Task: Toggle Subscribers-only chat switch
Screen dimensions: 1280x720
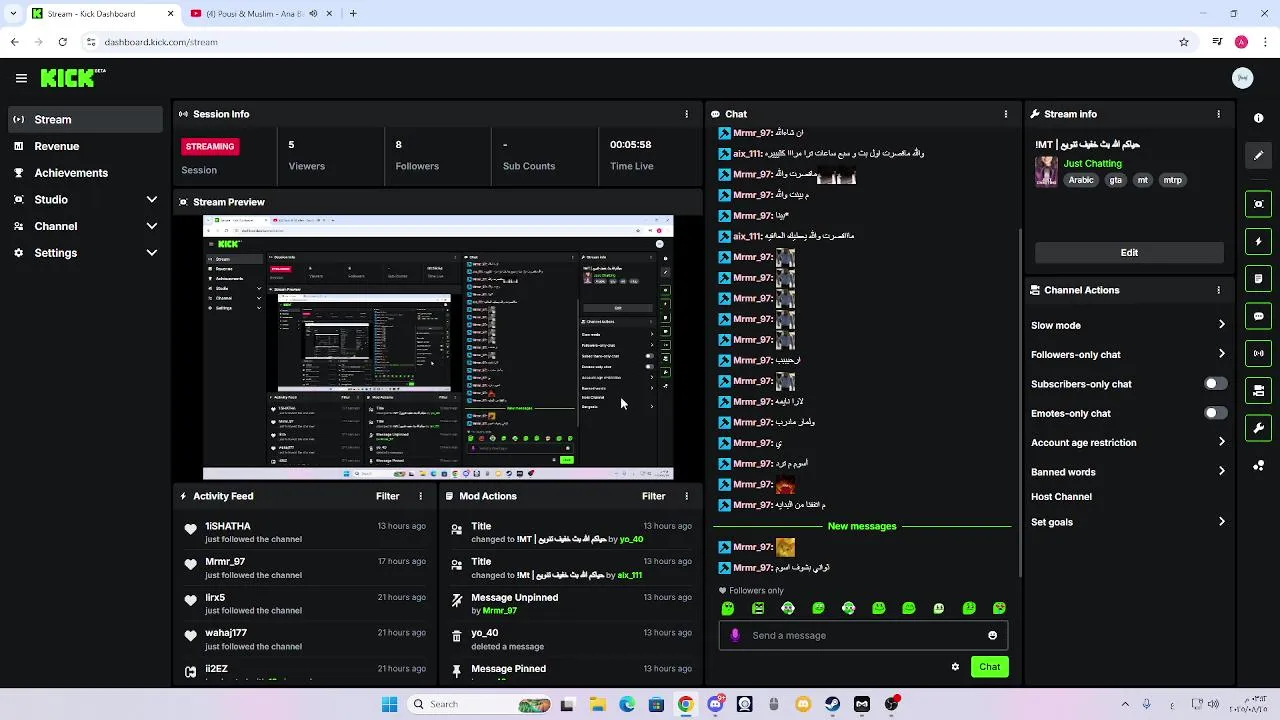Action: click(1215, 384)
